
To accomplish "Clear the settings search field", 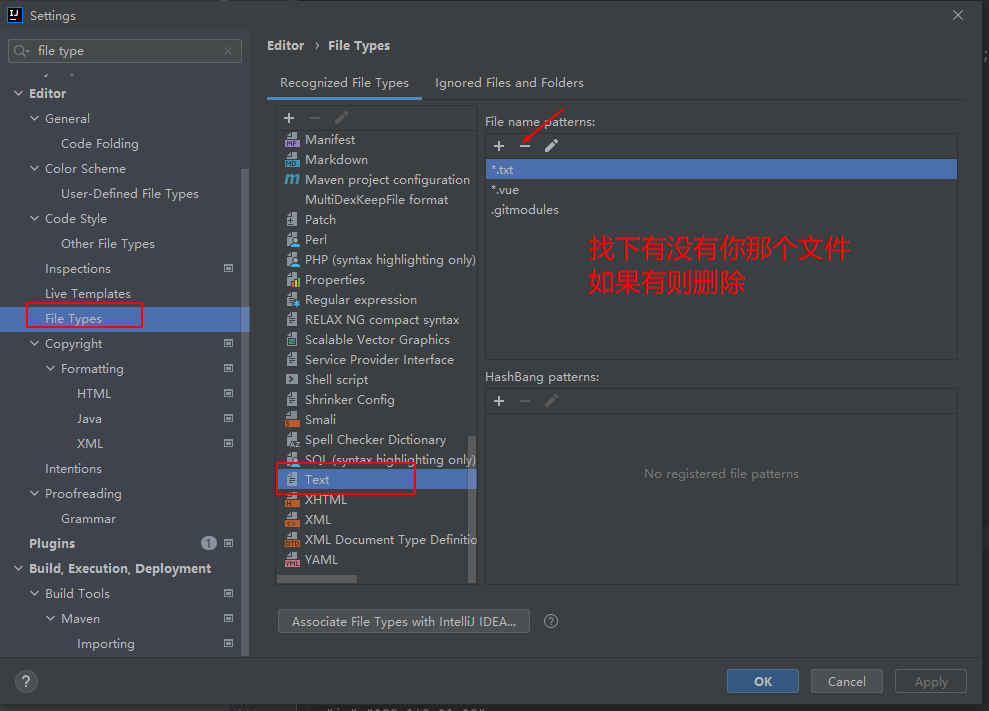I will 228,51.
